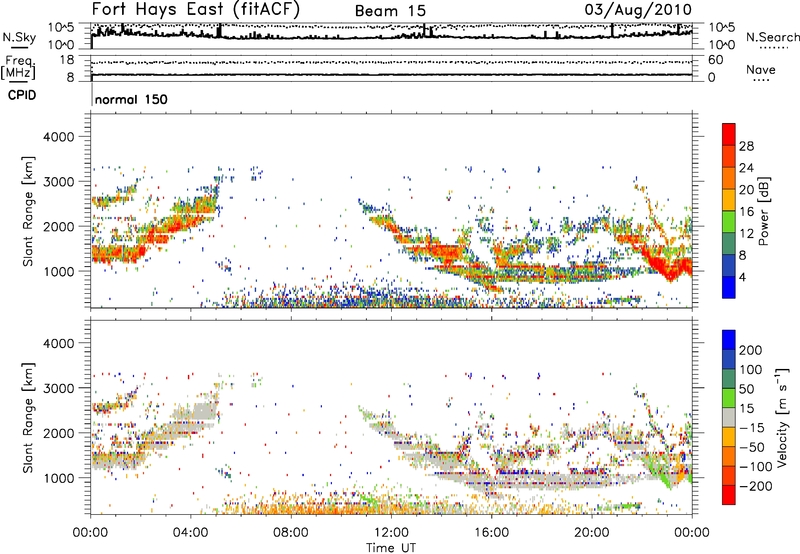Click the '-15' velocity scale value
800x554 pixels.
(x=752, y=428)
